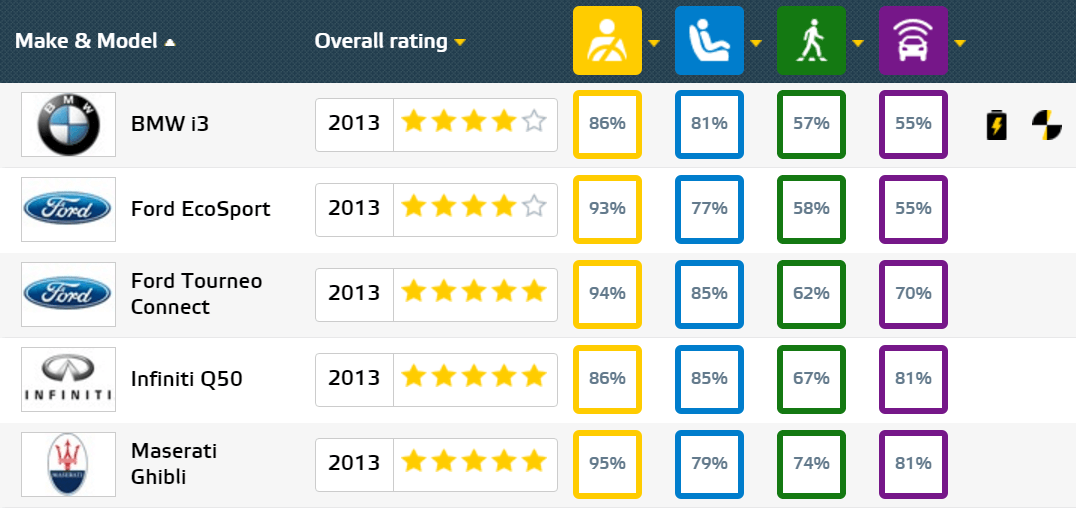Click the yellow Adult Occupant header icon
1076x510 pixels.
tap(607, 40)
